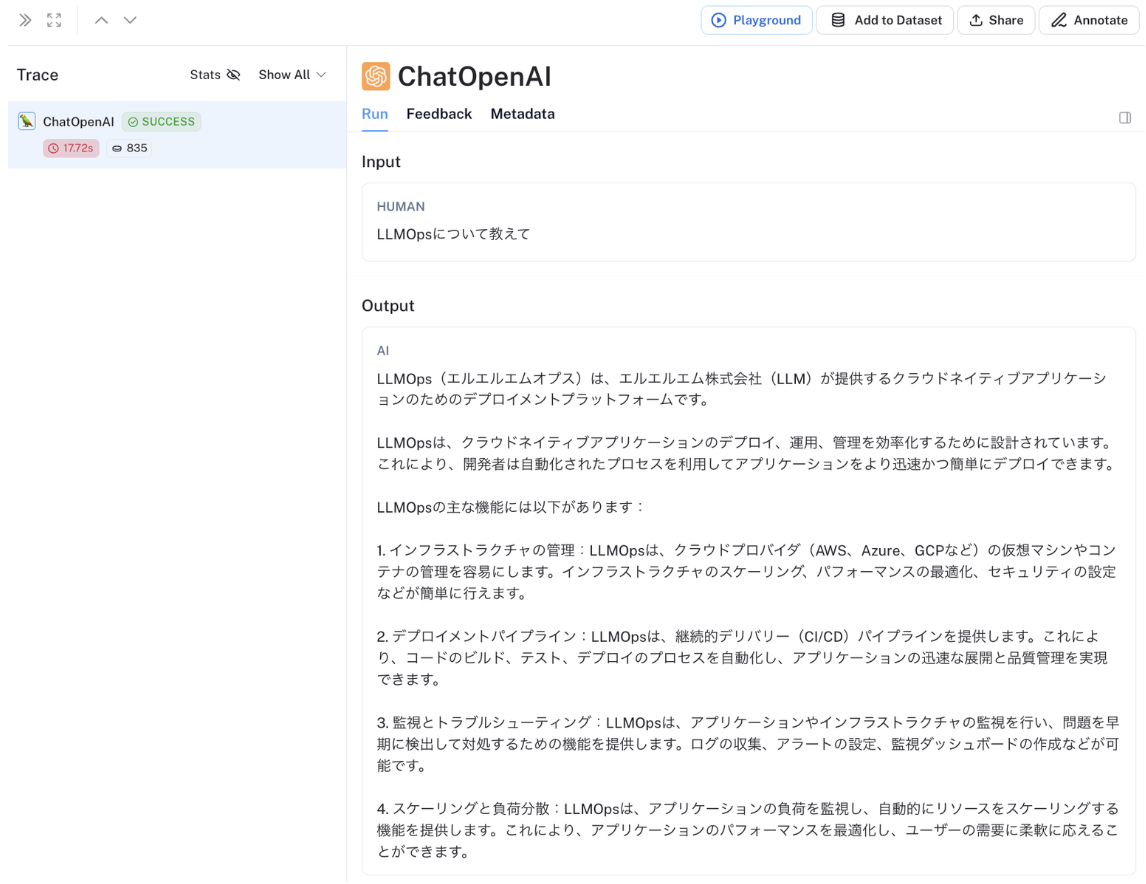Click the Share button
Screen dimensions: 1146x884
pos(996,20)
